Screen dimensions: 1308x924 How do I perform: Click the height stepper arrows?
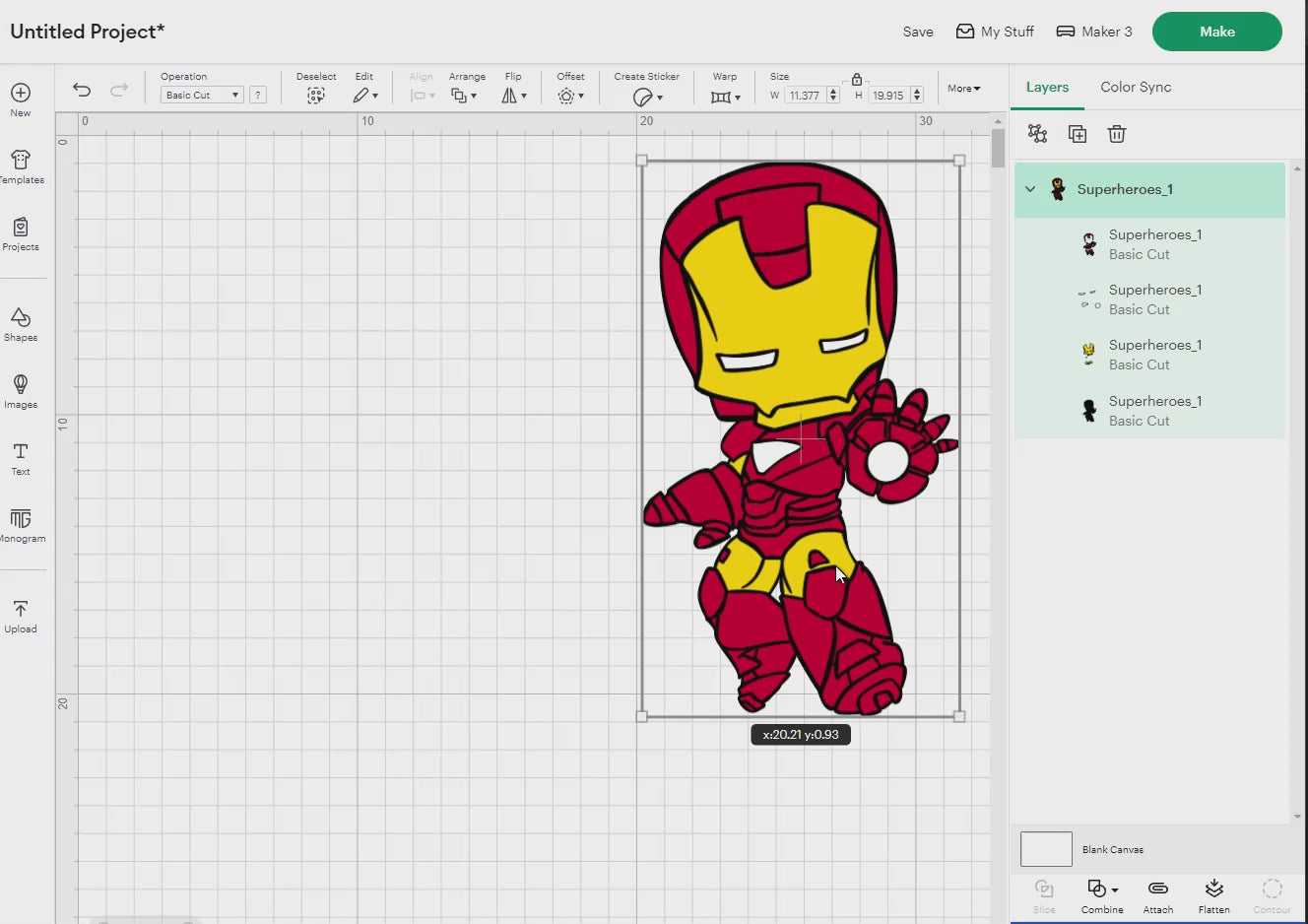coord(917,96)
